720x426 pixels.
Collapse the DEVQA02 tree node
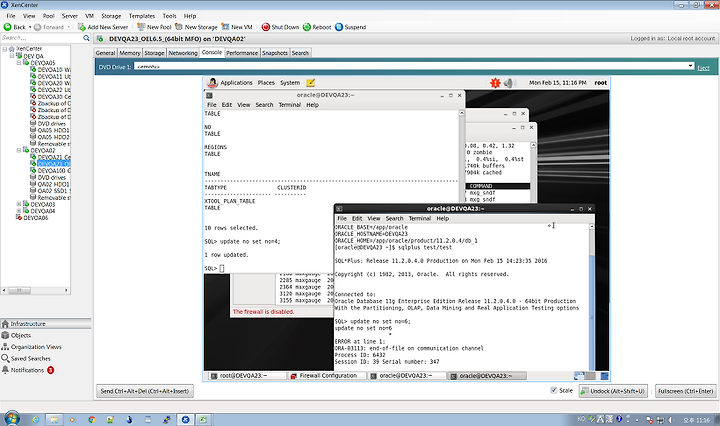tap(19, 150)
